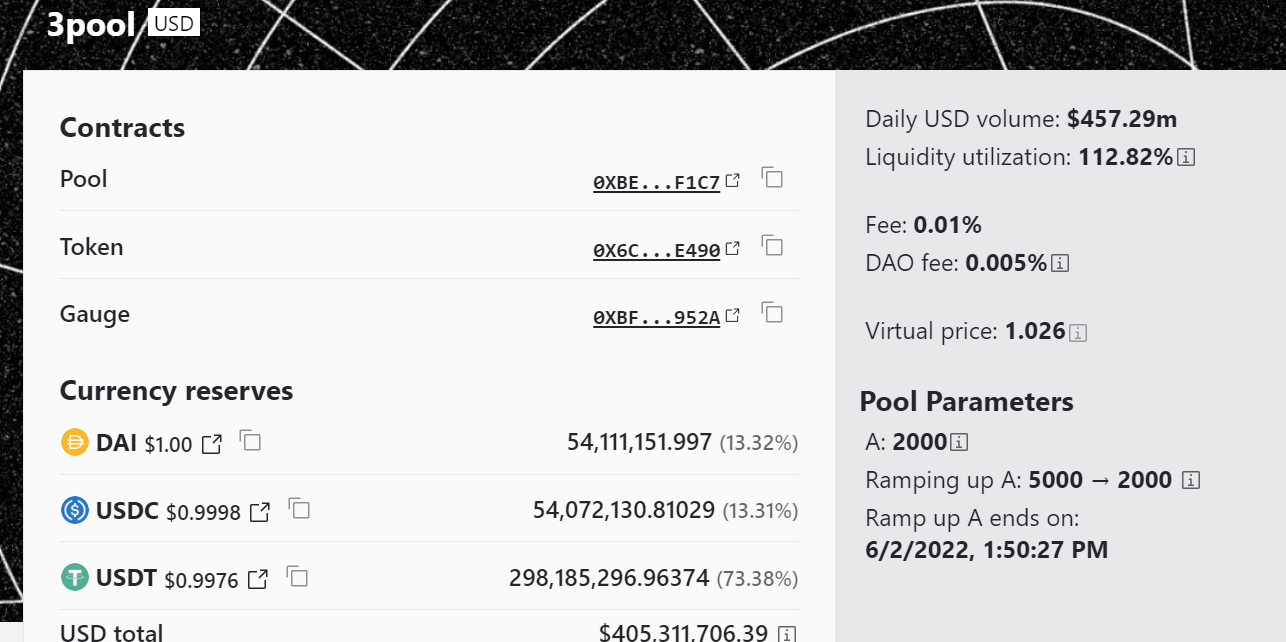
Task: Show Ramping up A info tooltip
Action: pyautogui.click(x=1190, y=481)
